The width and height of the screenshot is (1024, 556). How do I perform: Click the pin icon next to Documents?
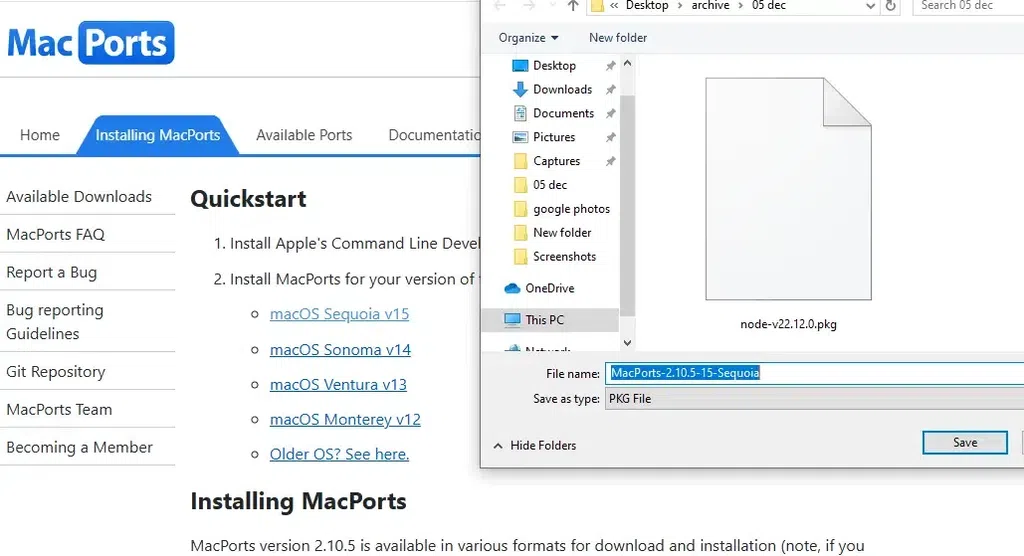(610, 113)
